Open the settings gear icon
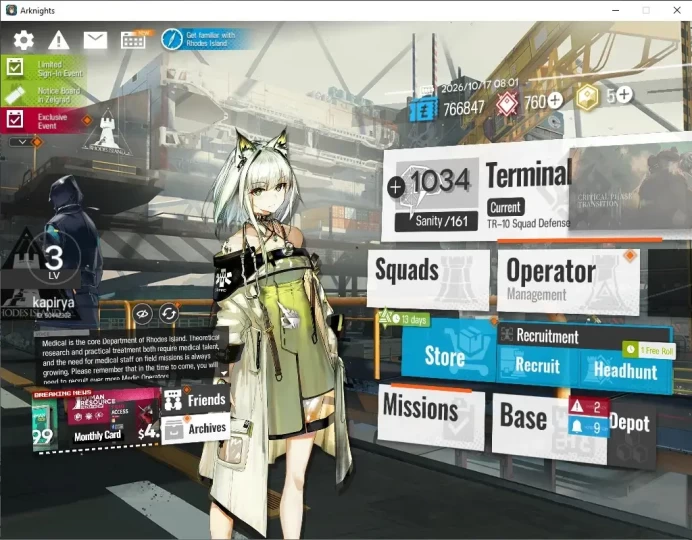The width and height of the screenshot is (692, 540). (x=23, y=41)
